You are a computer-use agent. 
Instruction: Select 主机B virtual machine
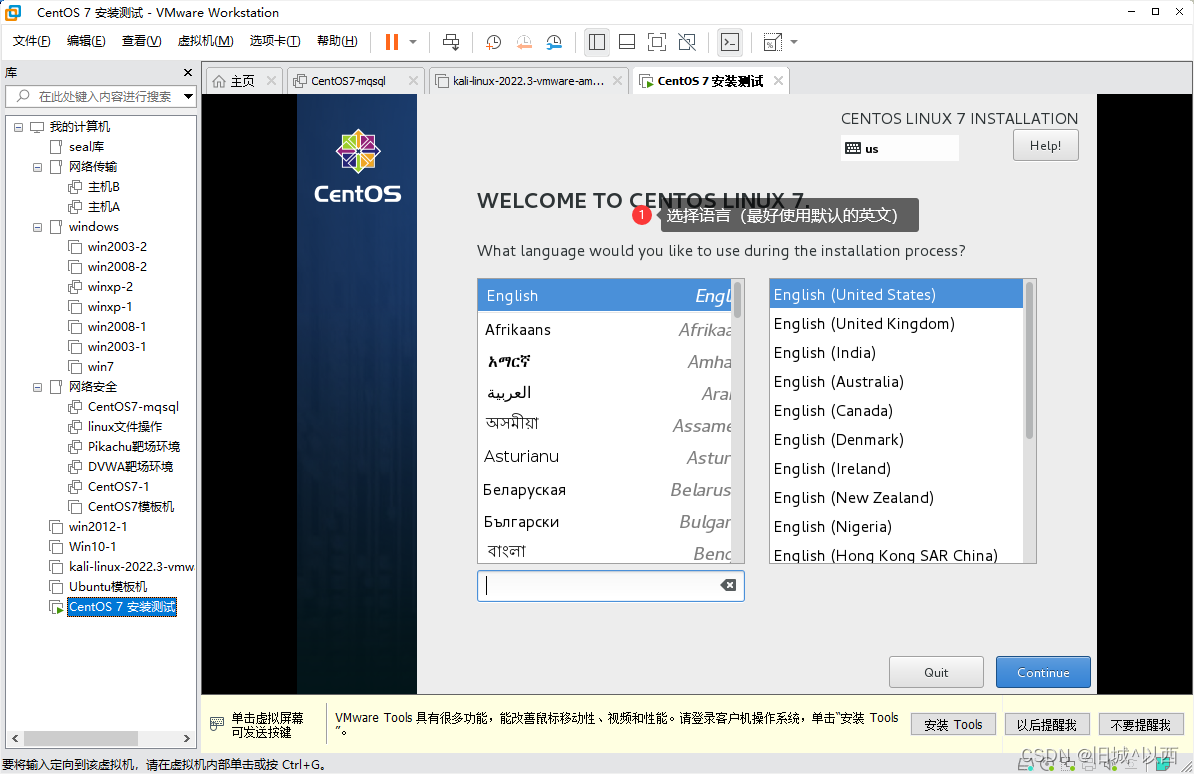[103, 187]
